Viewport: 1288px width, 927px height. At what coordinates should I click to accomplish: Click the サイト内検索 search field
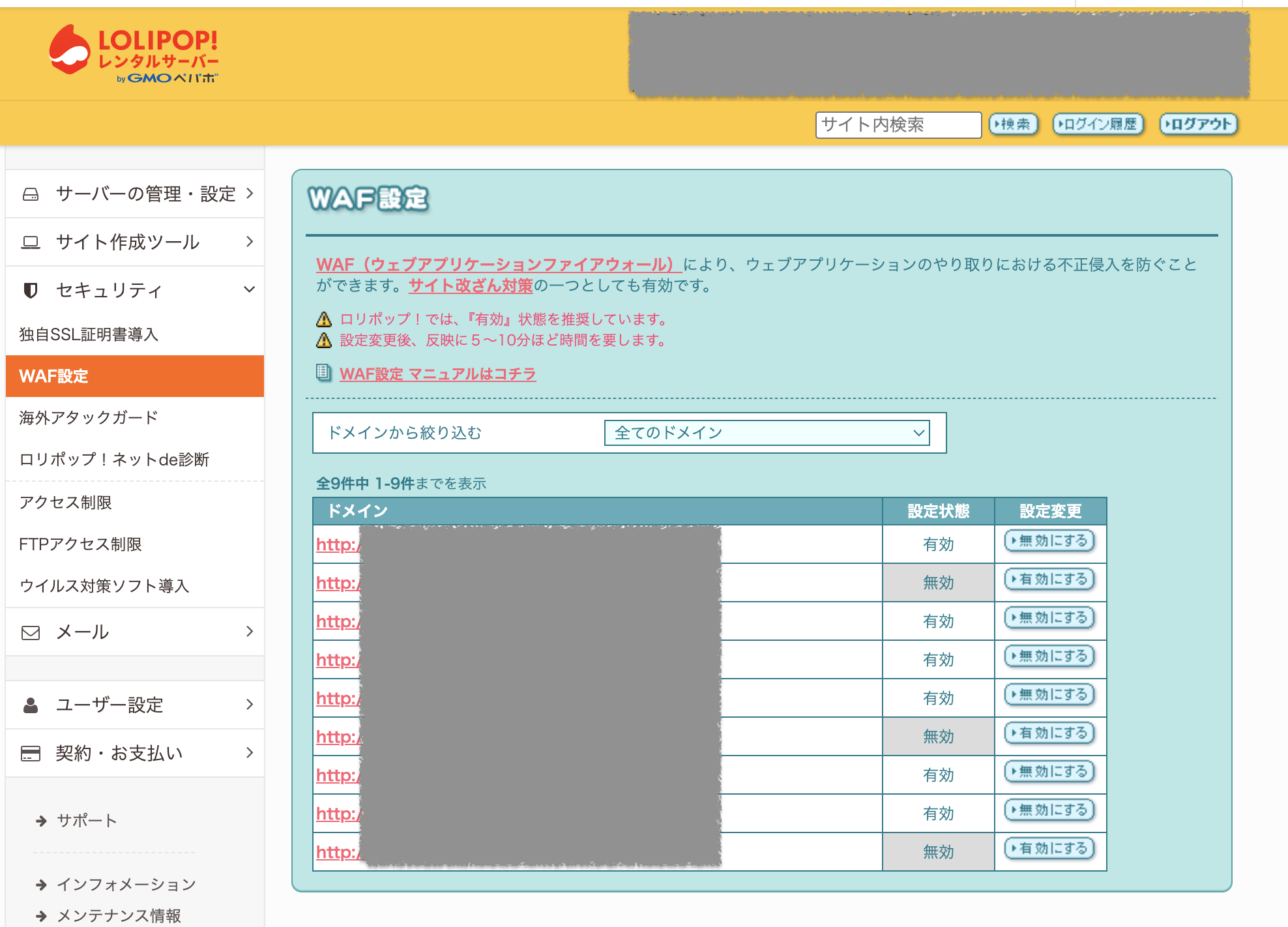coord(898,125)
